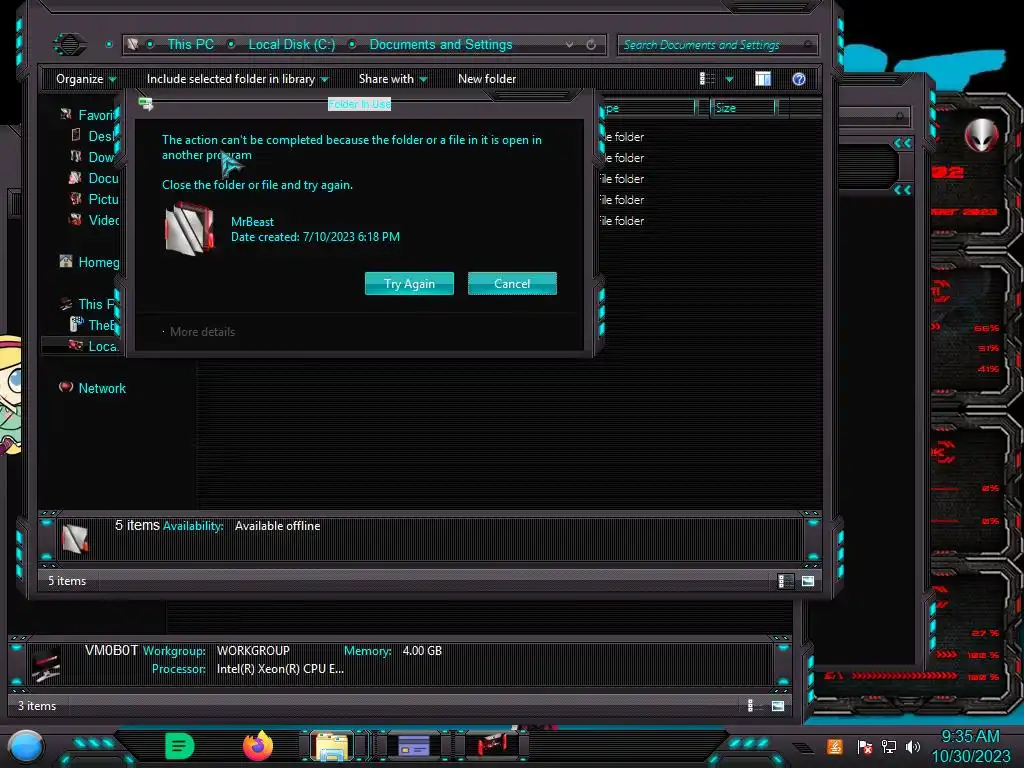Image resolution: width=1024 pixels, height=768 pixels.
Task: Click the Start orb button
Action: tap(25, 746)
